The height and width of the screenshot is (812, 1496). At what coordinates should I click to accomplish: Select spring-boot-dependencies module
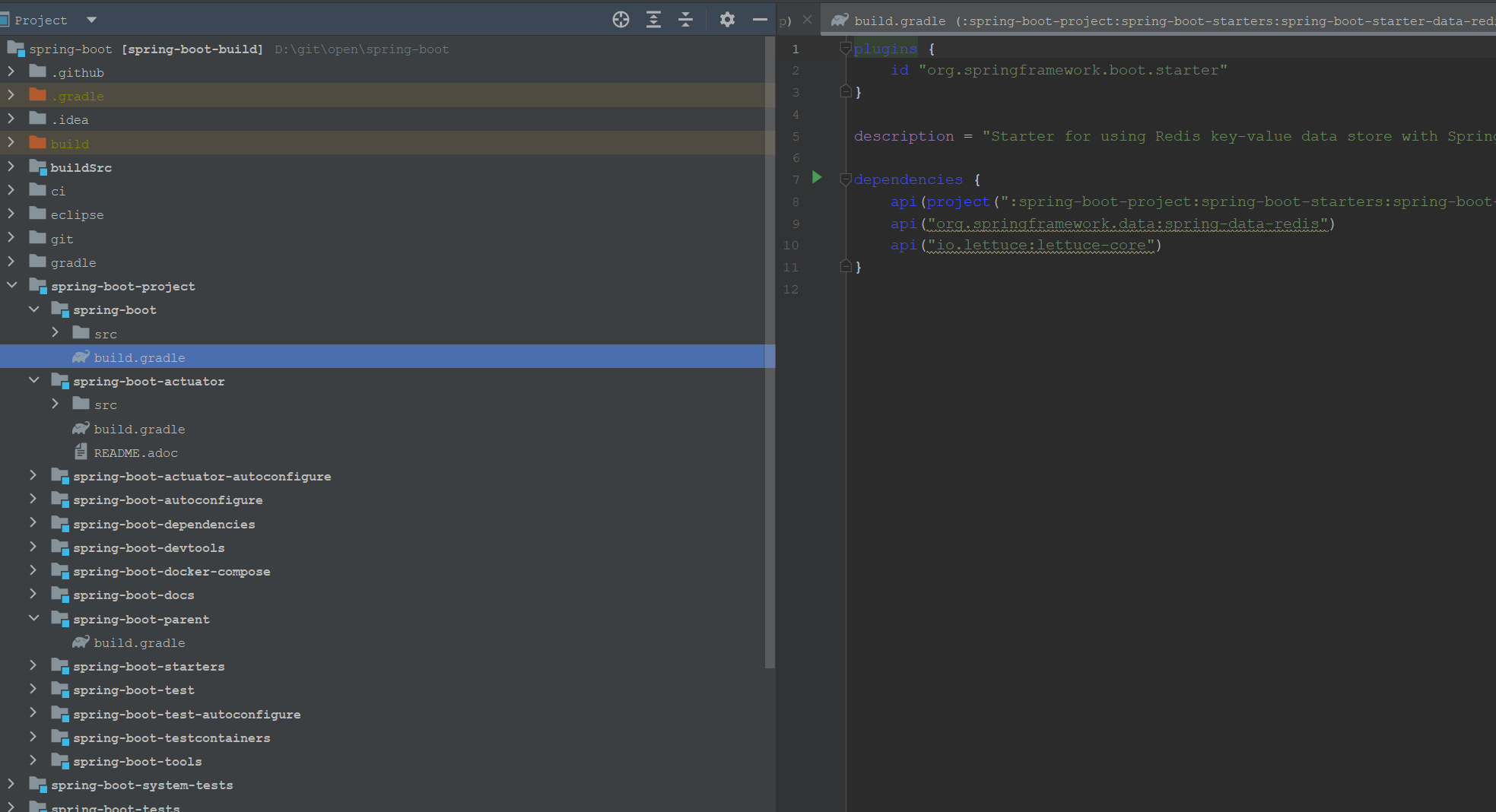(164, 524)
